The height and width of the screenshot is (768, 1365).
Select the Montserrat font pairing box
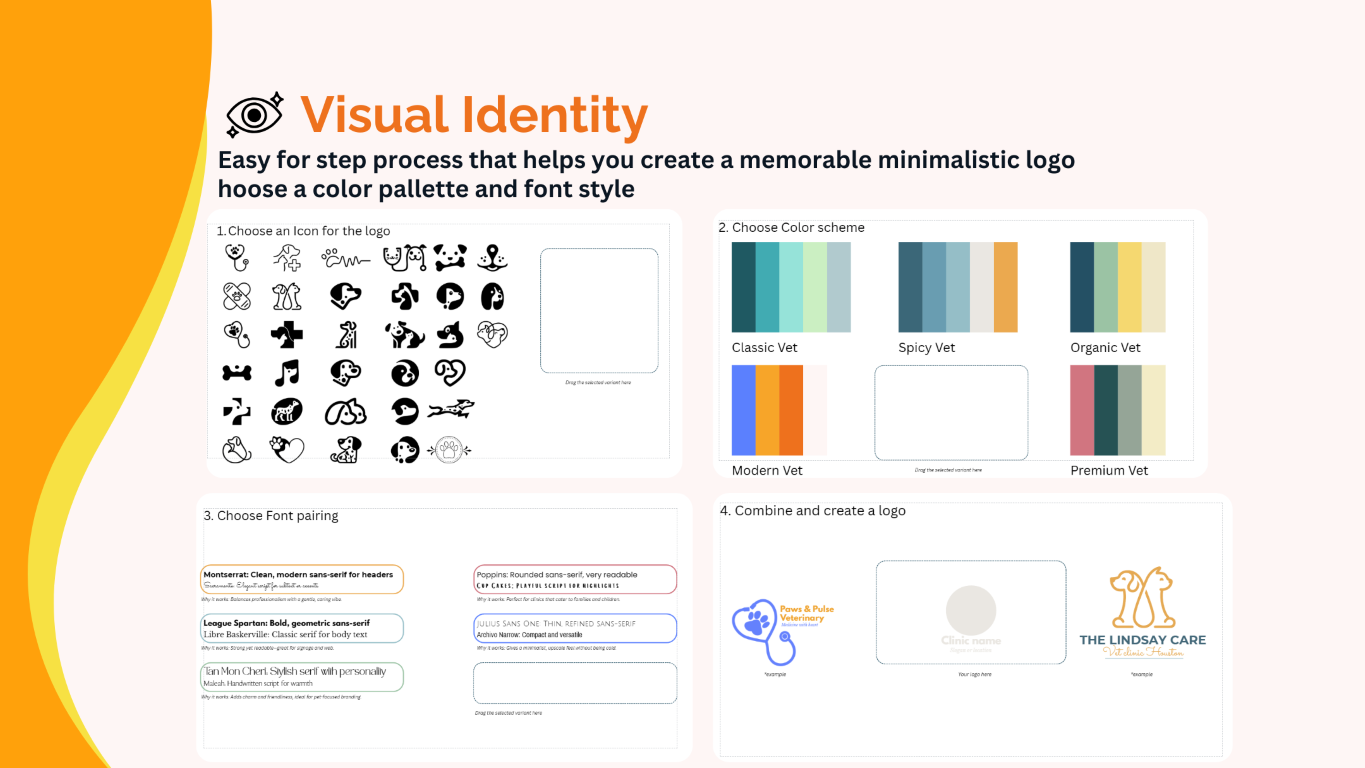[302, 579]
